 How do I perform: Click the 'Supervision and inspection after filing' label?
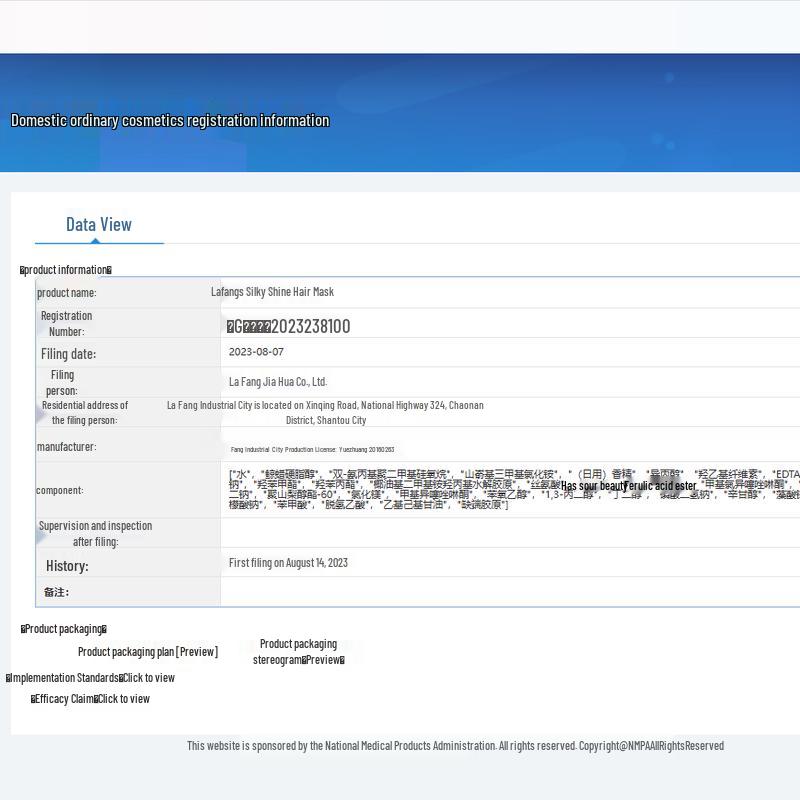pyautogui.click(x=95, y=533)
